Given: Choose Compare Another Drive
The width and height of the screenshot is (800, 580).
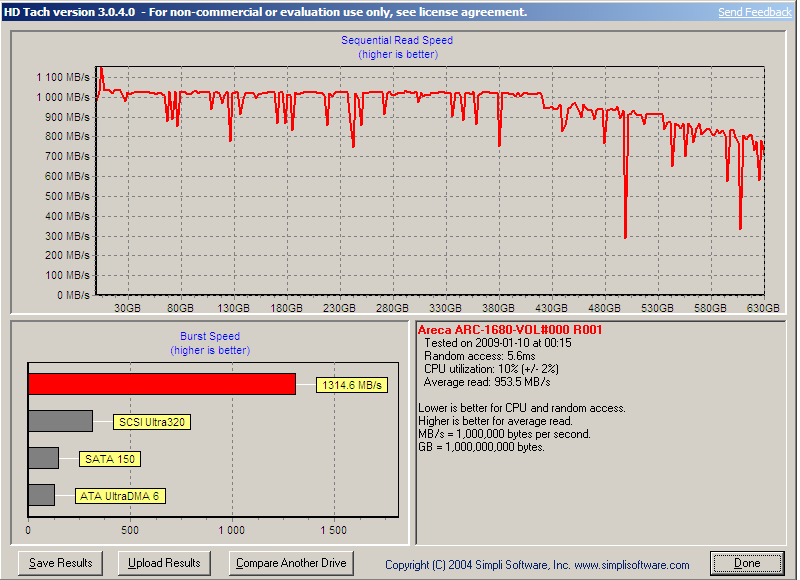Looking at the screenshot, I should tap(291, 563).
